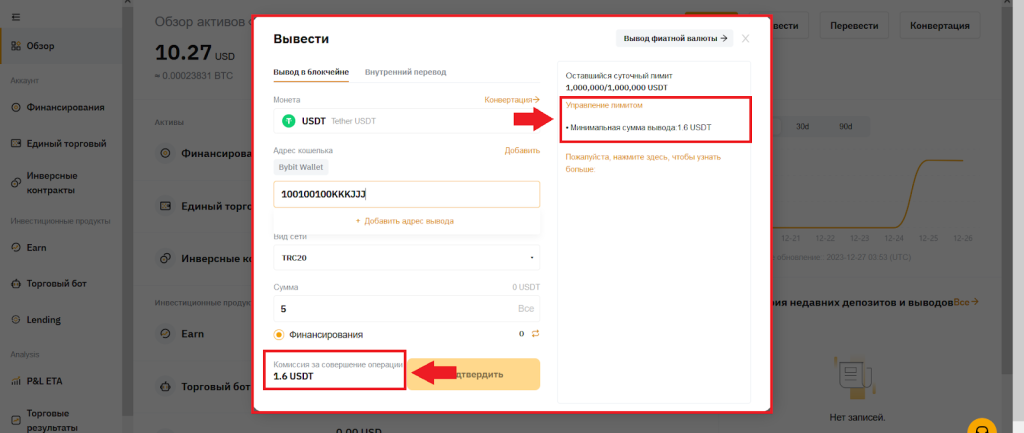Image resolution: width=1024 pixels, height=433 pixels.
Task: Select the Финансирования radio button
Action: pos(279,334)
